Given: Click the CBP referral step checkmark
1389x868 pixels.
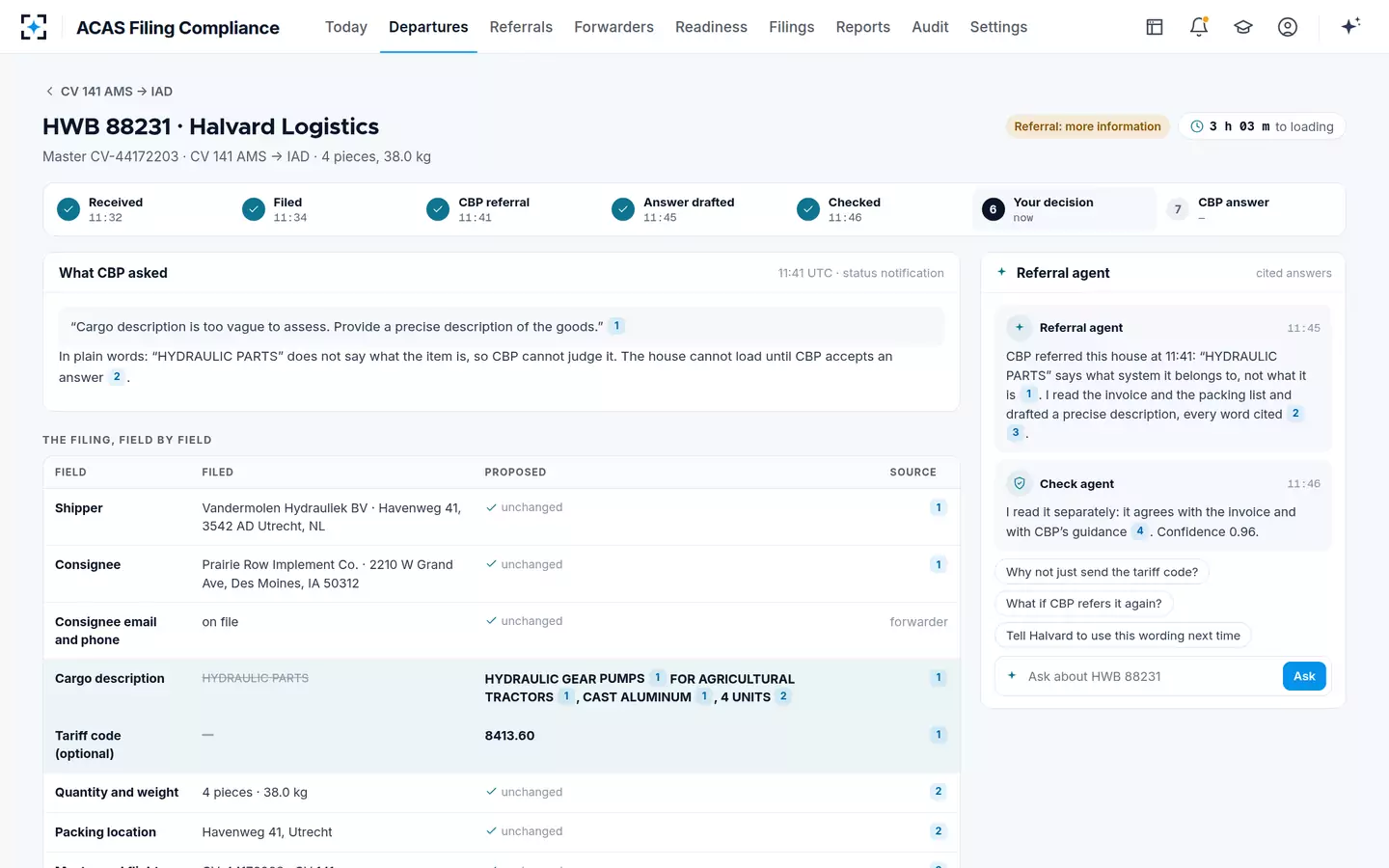Looking at the screenshot, I should pos(438,209).
